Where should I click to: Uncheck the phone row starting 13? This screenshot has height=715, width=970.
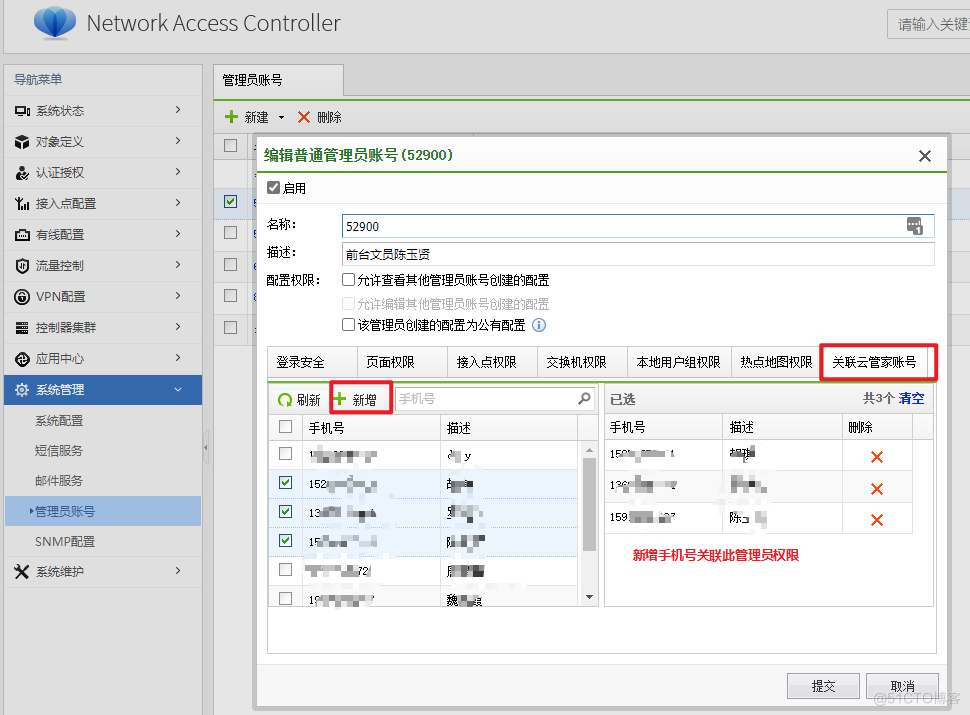point(285,512)
